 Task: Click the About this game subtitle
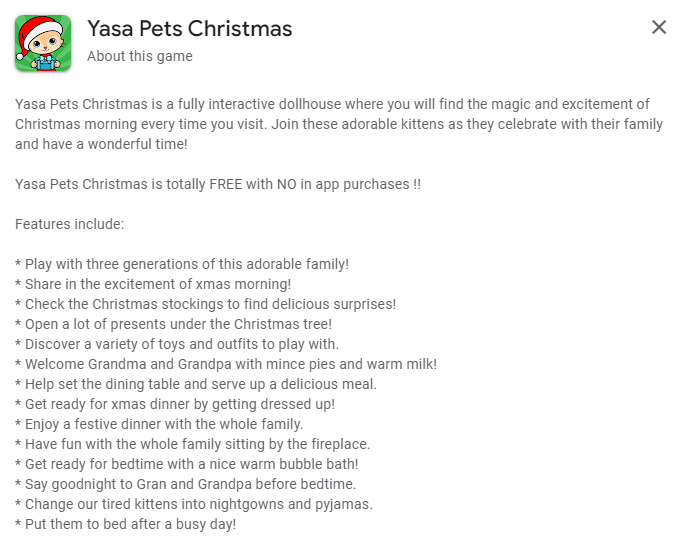(x=140, y=56)
